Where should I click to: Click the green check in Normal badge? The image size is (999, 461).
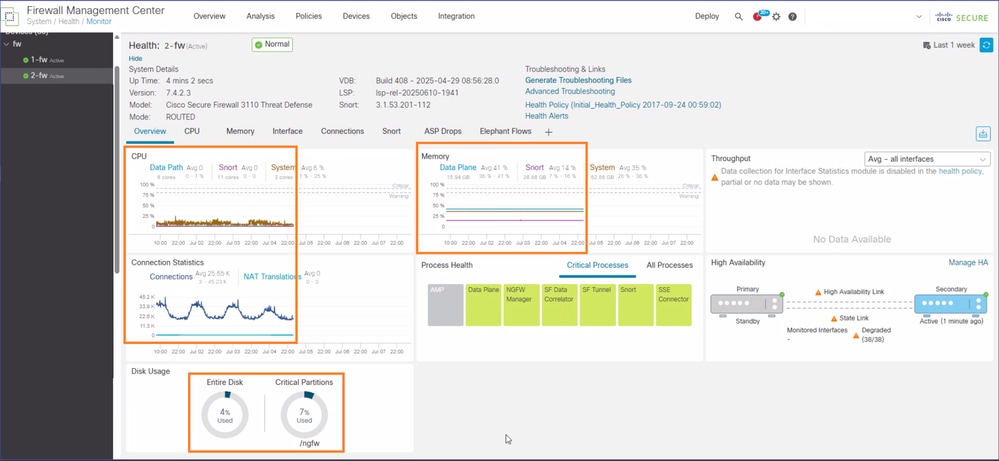pyautogui.click(x=259, y=45)
